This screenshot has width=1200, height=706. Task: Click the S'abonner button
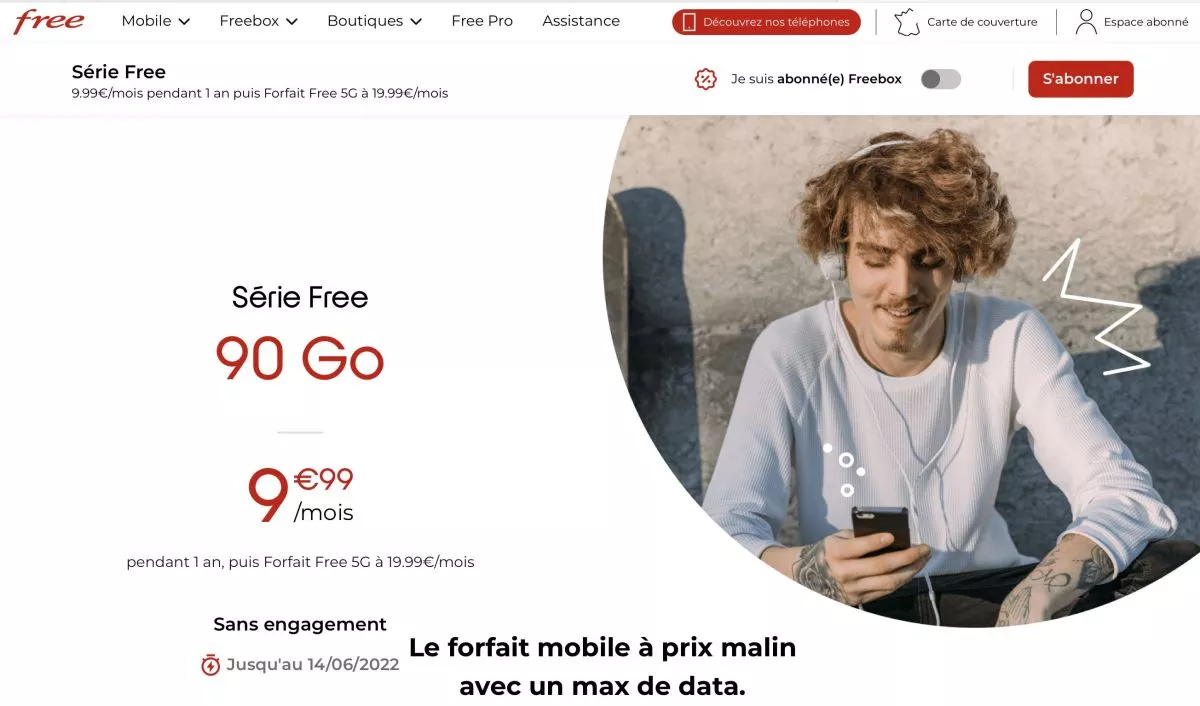(1081, 79)
